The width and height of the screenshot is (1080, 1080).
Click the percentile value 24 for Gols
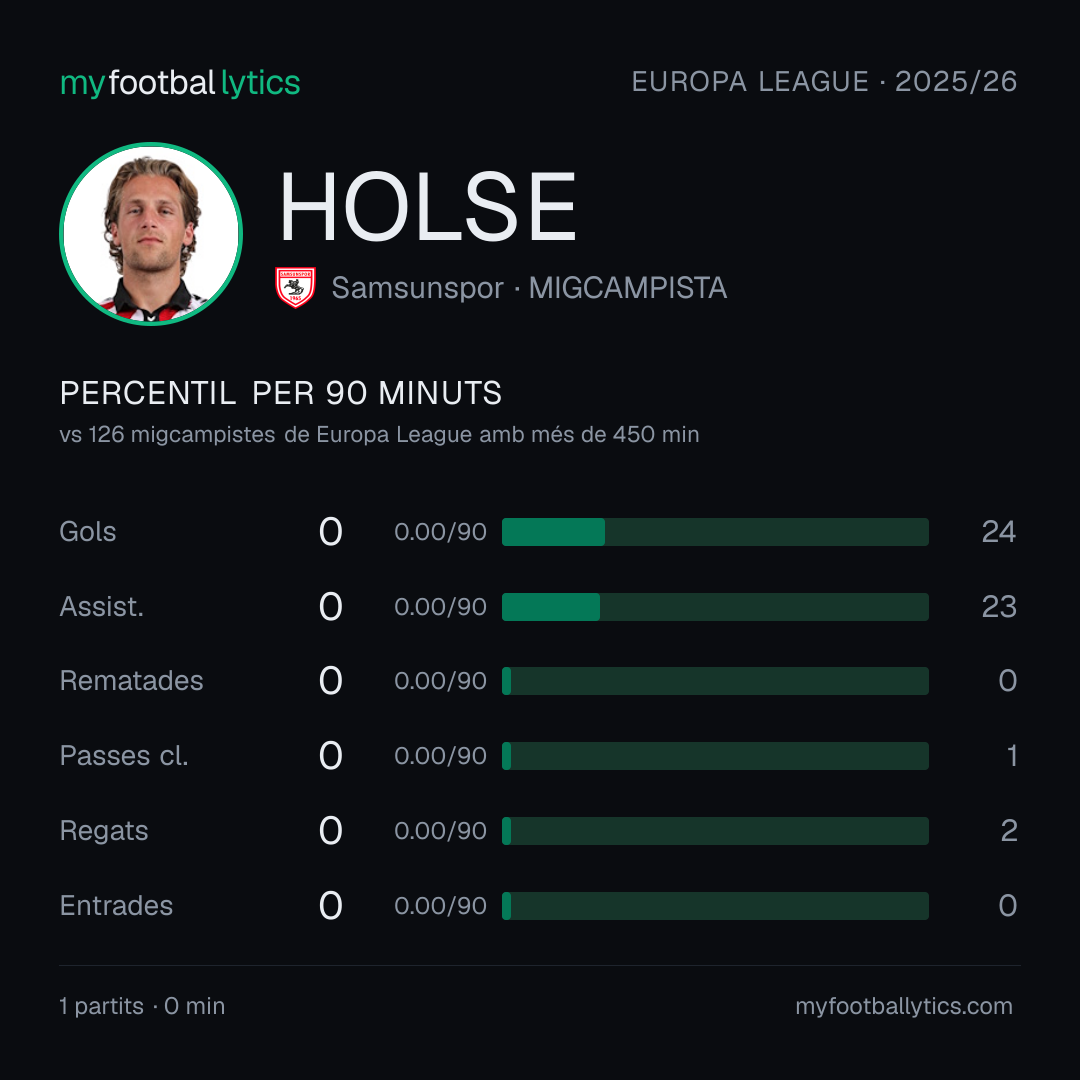[999, 532]
